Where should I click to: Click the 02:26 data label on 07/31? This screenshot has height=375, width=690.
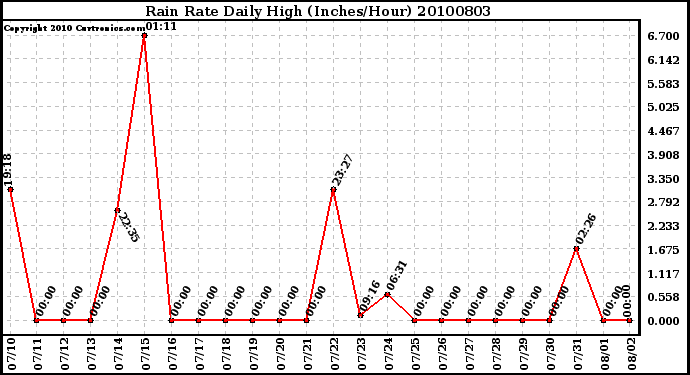pos(585,230)
